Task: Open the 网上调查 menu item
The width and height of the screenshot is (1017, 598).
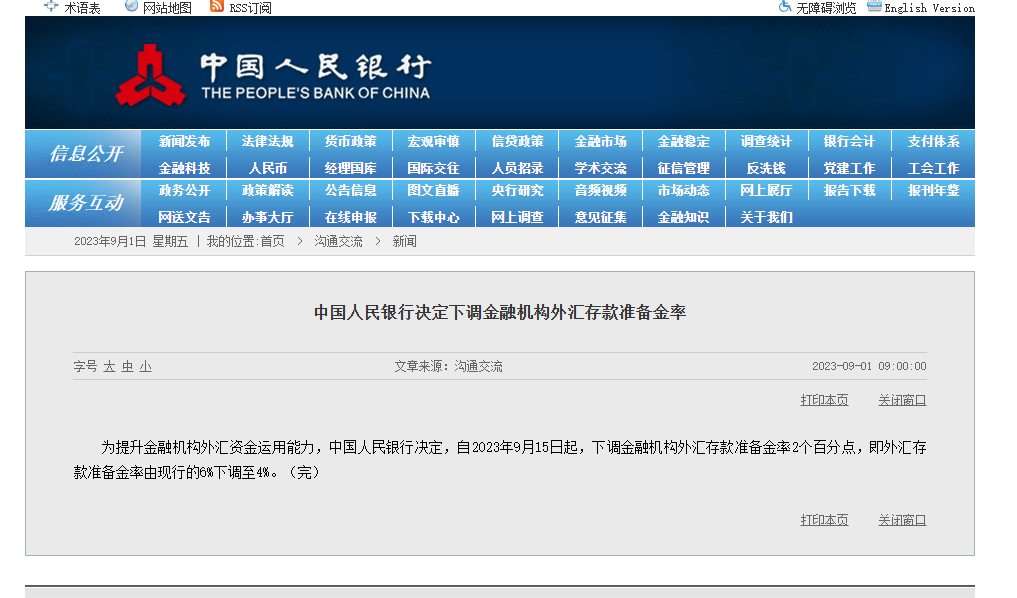Action: [517, 217]
